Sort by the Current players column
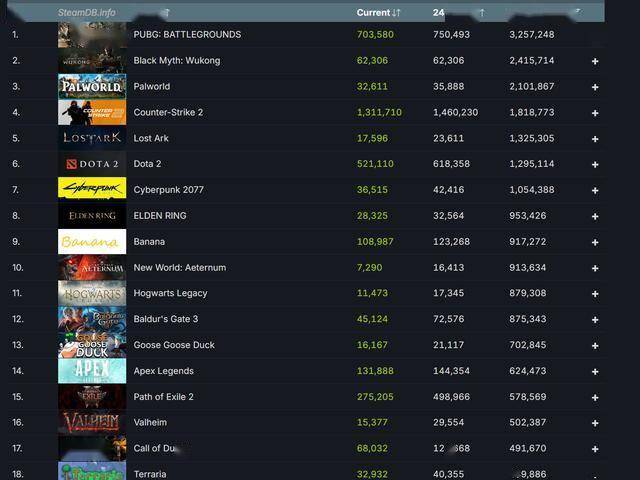This screenshot has width=640, height=480. click(378, 13)
